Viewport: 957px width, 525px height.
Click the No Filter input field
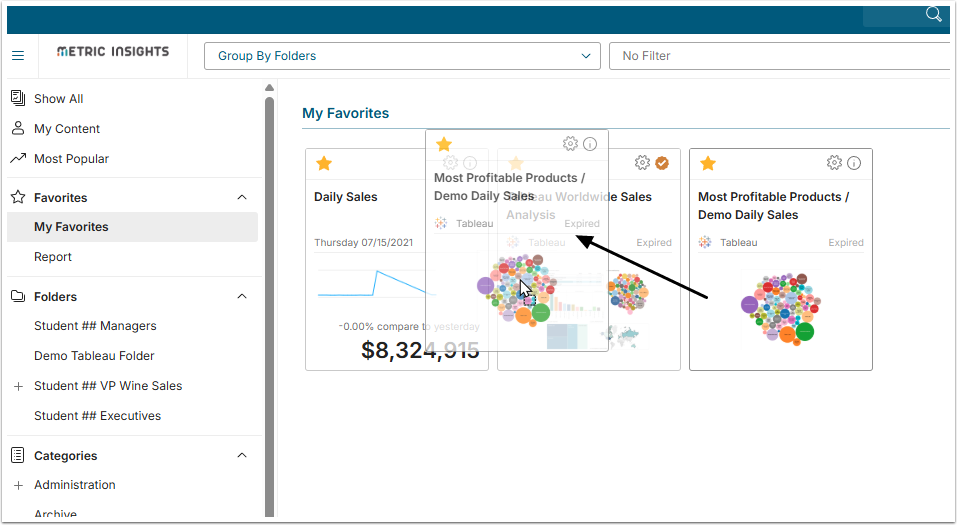(780, 56)
